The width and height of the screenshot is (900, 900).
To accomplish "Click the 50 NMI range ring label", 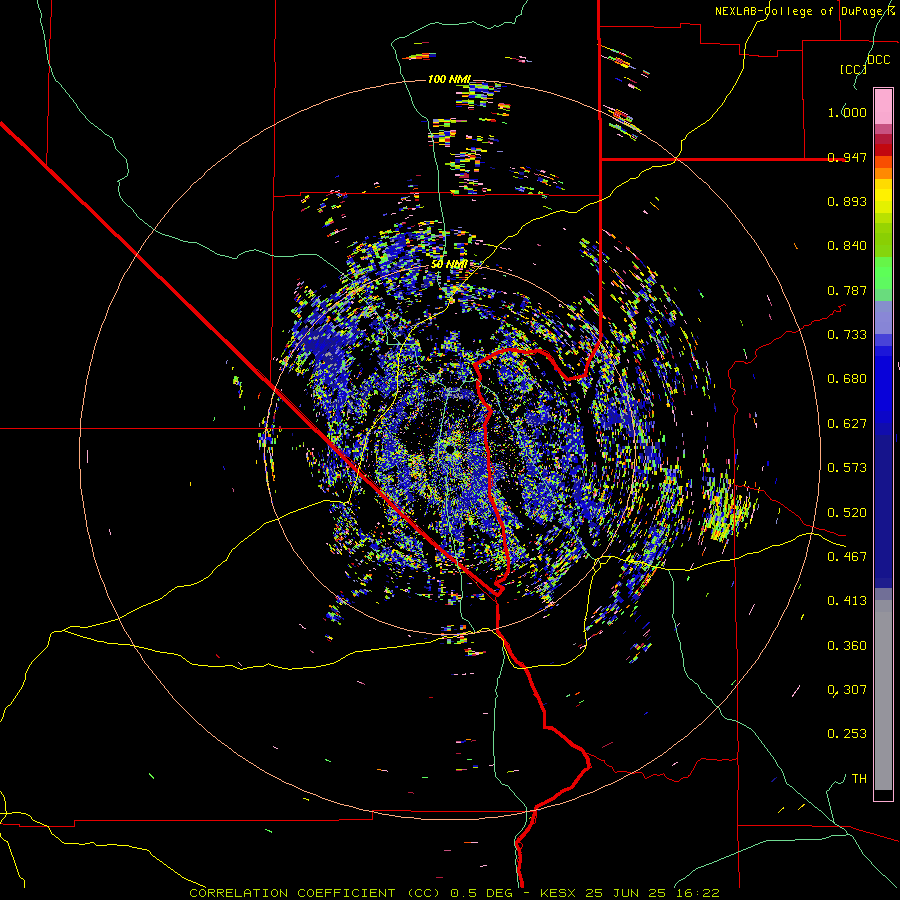I will coord(449,265).
